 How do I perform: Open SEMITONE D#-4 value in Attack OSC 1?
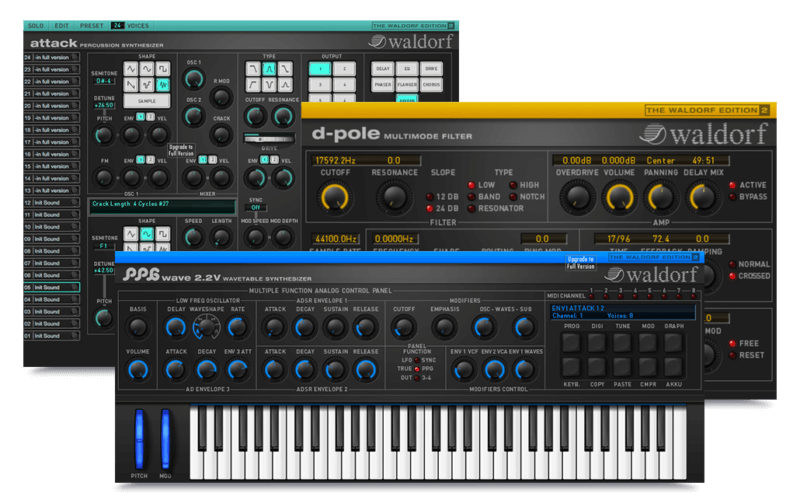(104, 81)
